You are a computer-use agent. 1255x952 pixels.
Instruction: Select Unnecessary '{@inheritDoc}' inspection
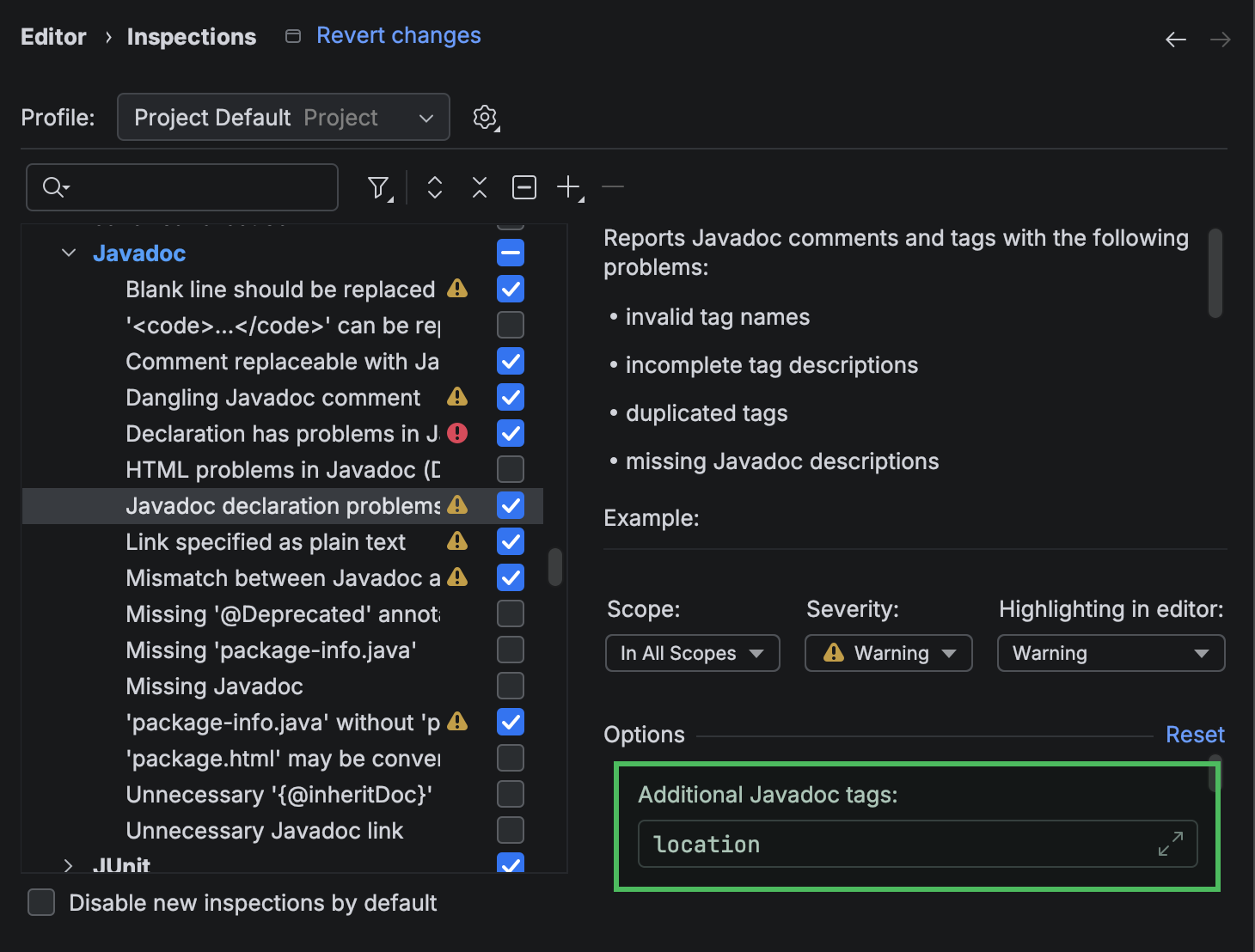[x=279, y=795]
